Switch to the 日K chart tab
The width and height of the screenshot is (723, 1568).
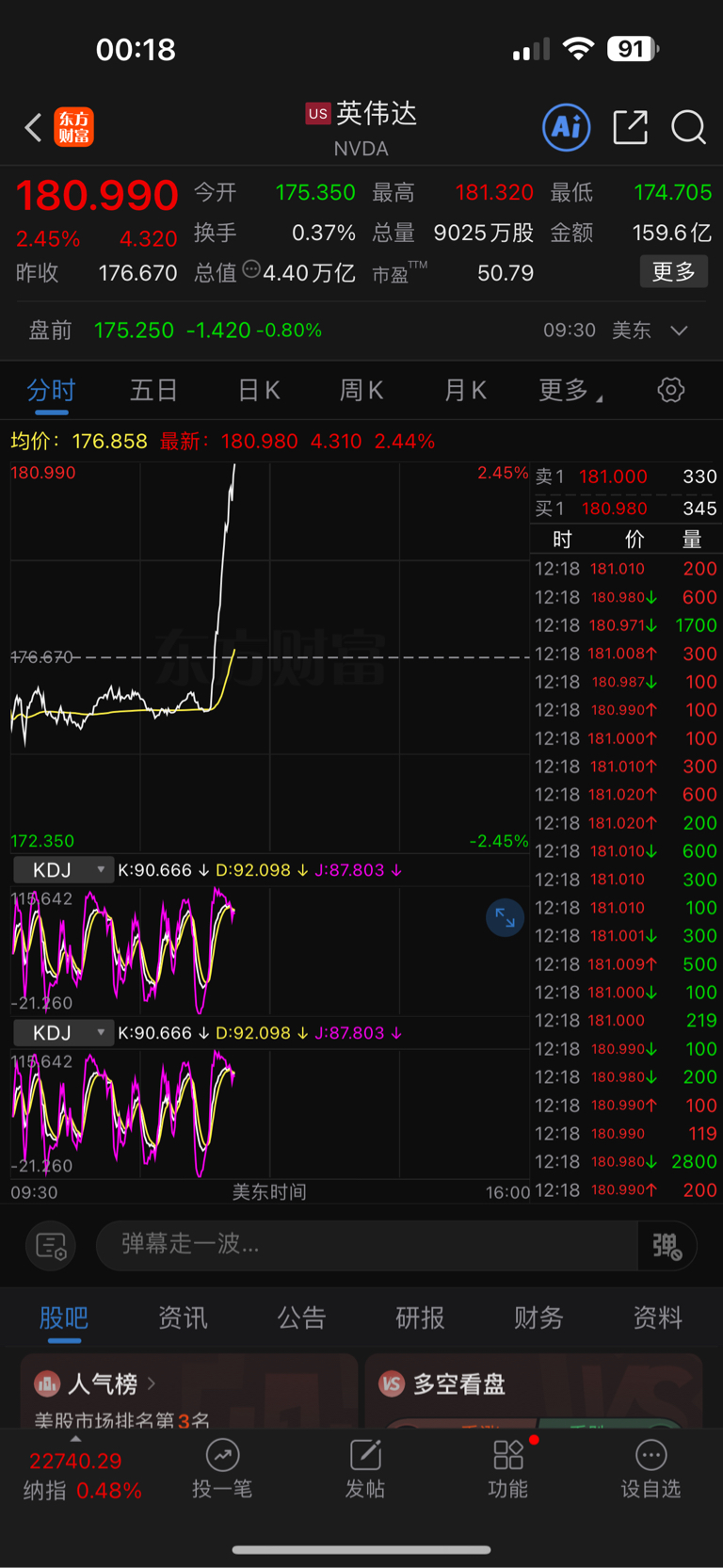click(x=259, y=390)
